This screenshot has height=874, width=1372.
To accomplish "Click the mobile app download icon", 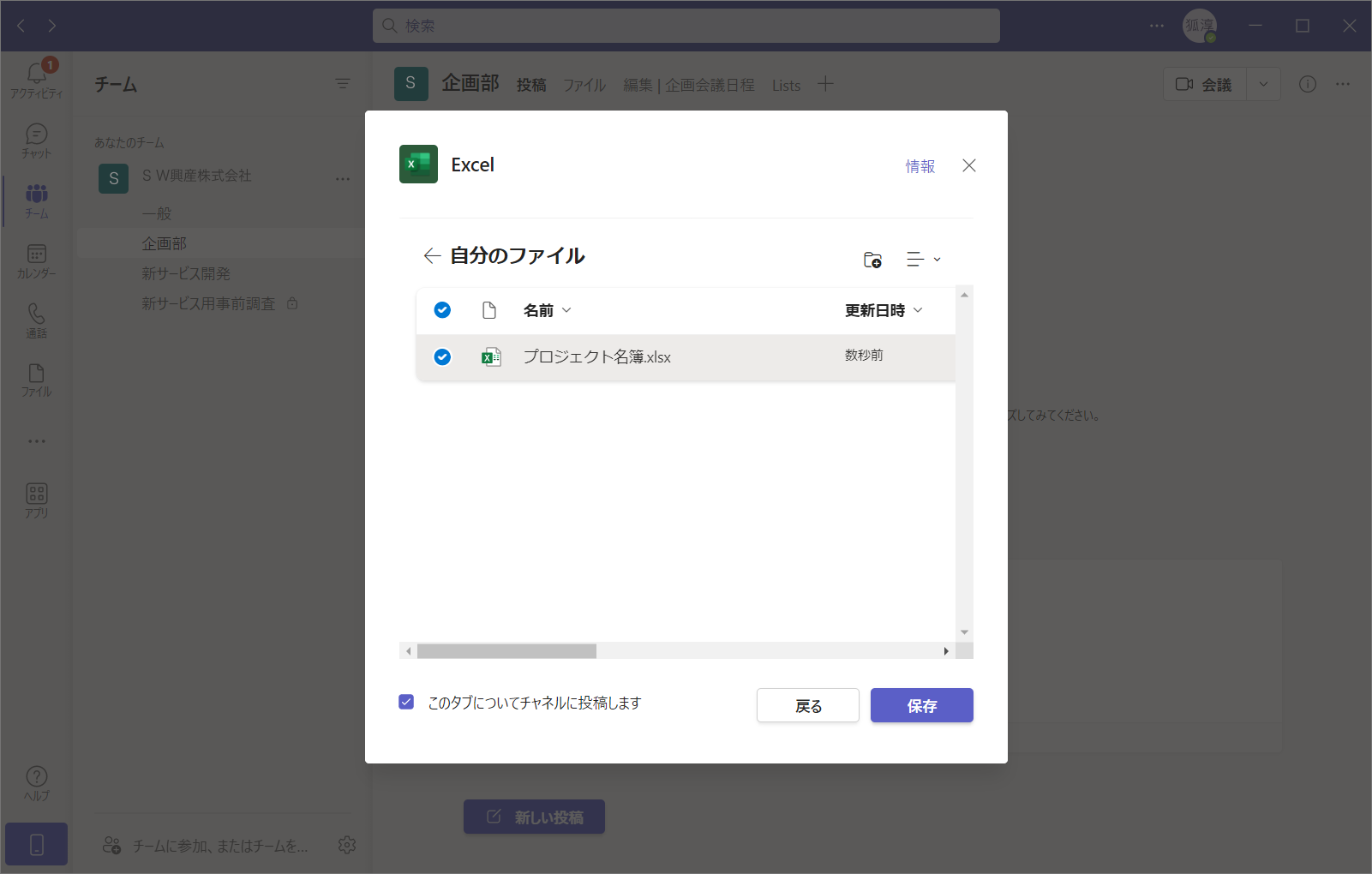I will click(x=36, y=845).
